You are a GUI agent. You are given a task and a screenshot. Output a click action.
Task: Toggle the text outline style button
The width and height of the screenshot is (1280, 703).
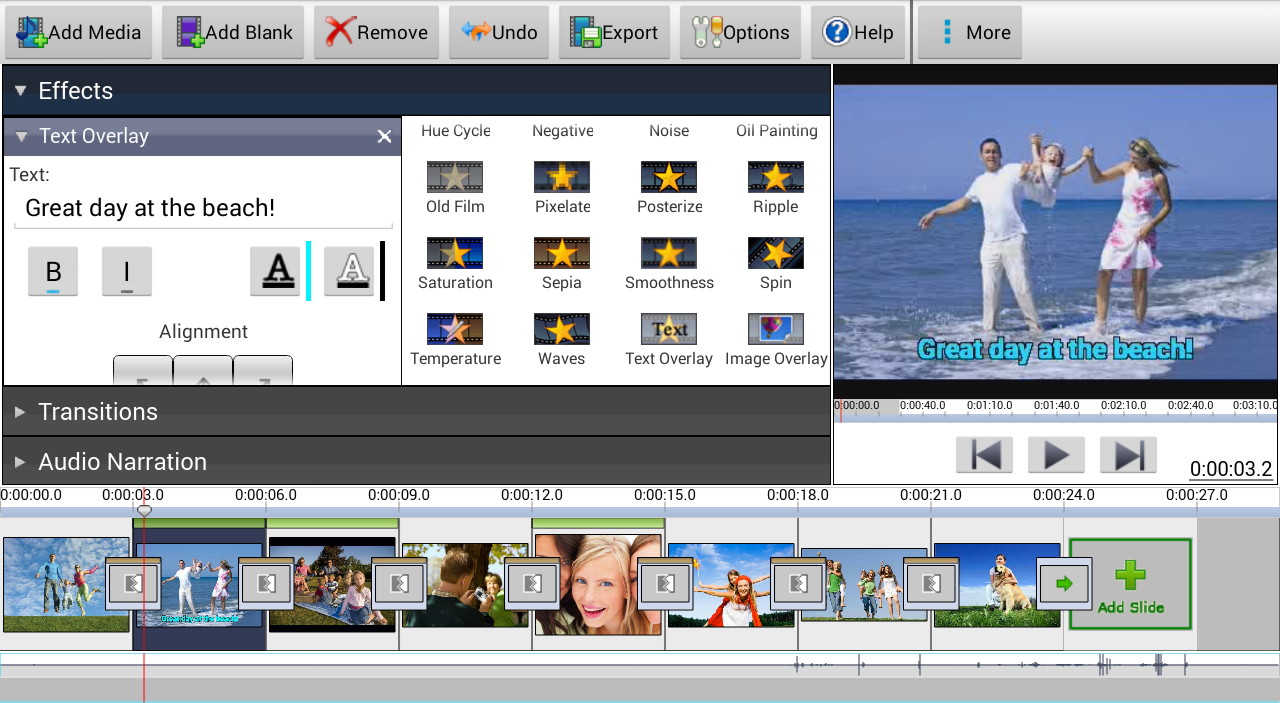click(349, 271)
